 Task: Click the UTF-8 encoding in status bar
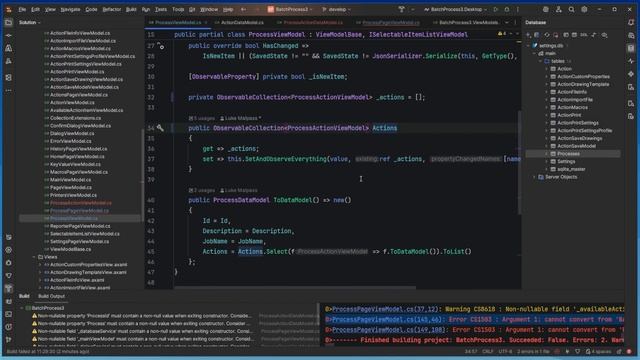tap(504, 351)
